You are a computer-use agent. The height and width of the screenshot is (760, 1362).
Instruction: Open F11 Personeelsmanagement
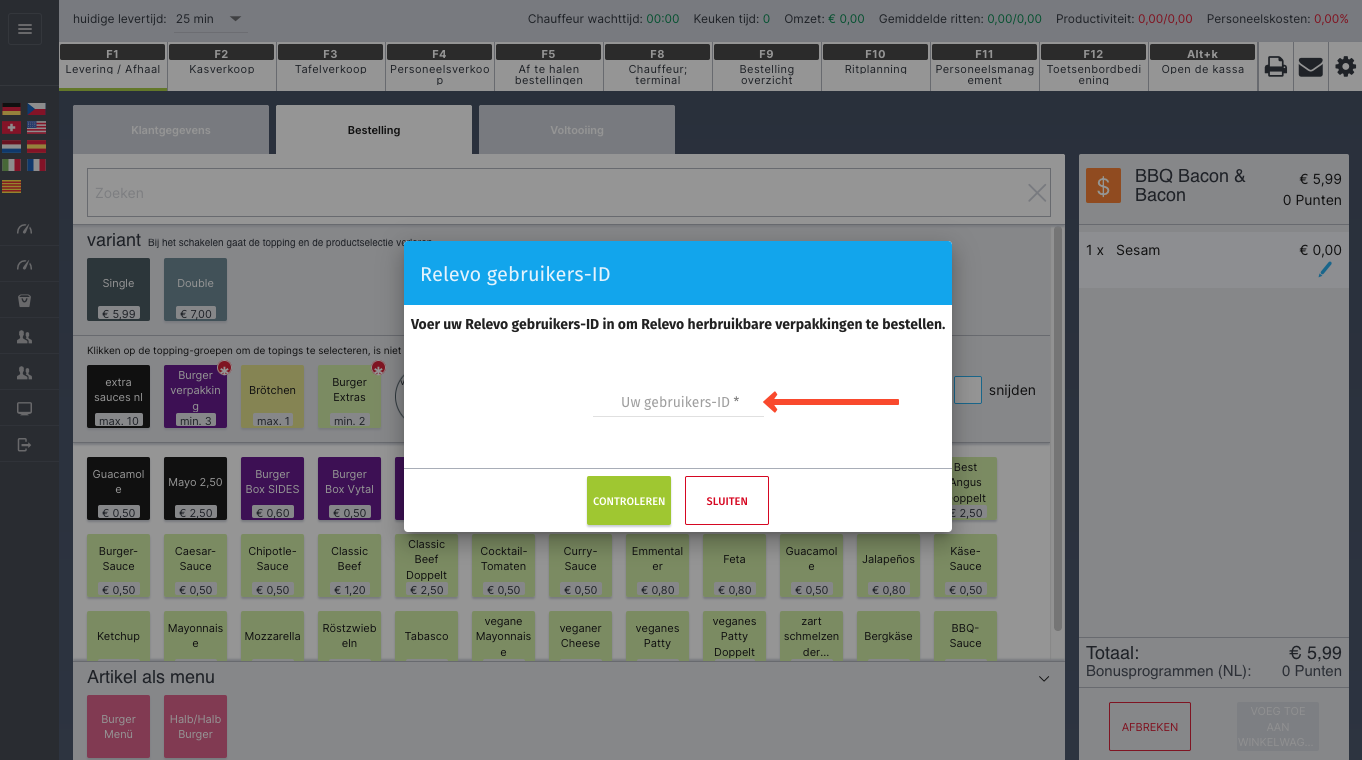point(984,67)
